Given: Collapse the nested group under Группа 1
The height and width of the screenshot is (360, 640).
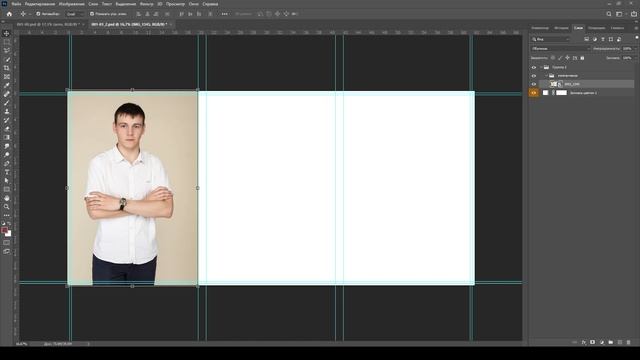Looking at the screenshot, I should 547,76.
